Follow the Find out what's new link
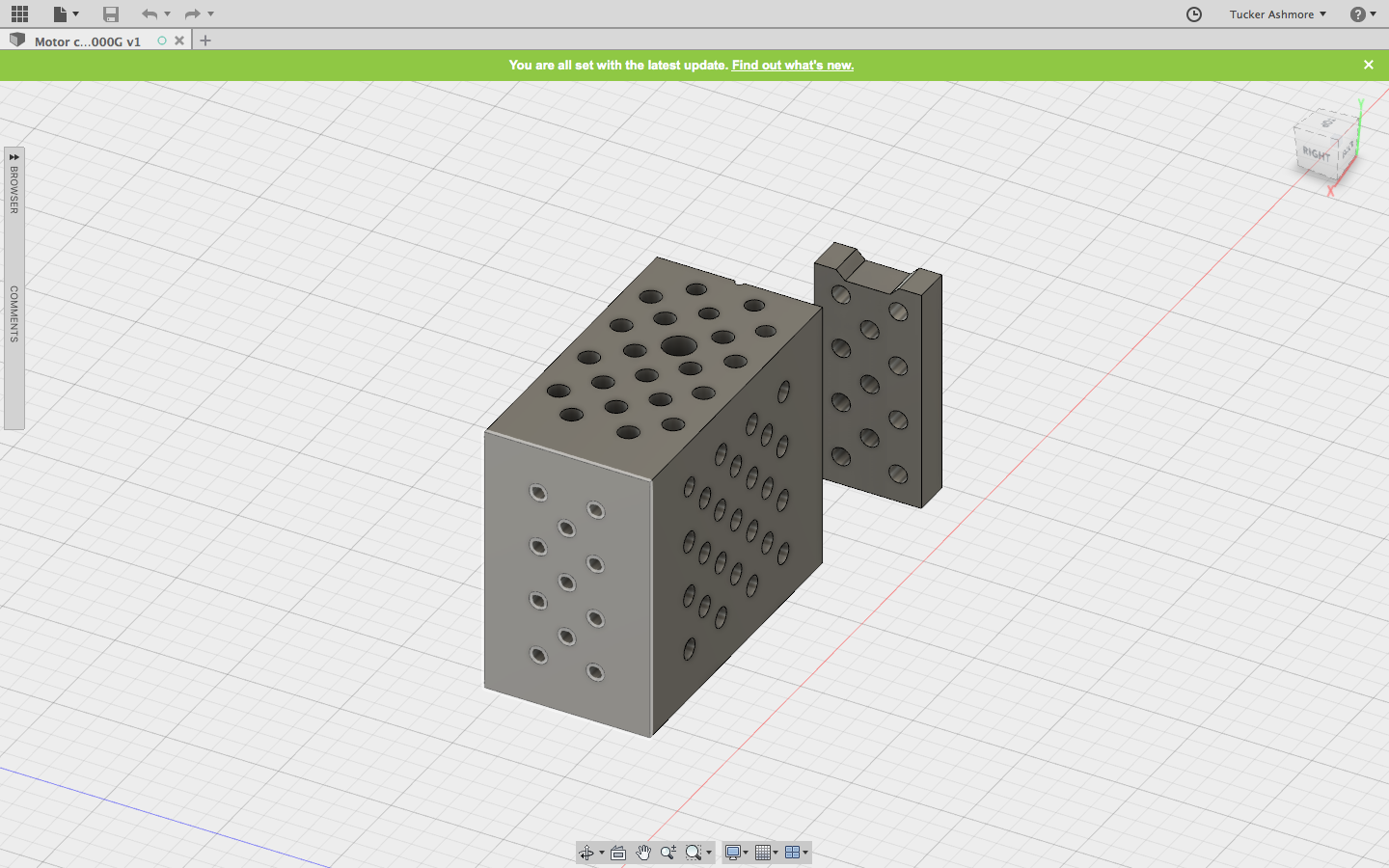Viewport: 1389px width, 868px height. 793,65
